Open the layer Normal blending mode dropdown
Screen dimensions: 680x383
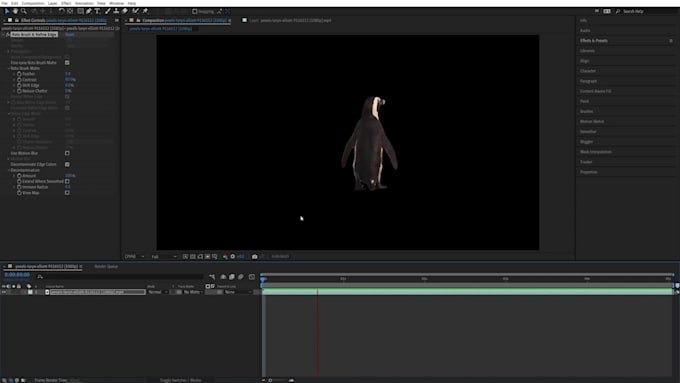pyautogui.click(x=158, y=292)
